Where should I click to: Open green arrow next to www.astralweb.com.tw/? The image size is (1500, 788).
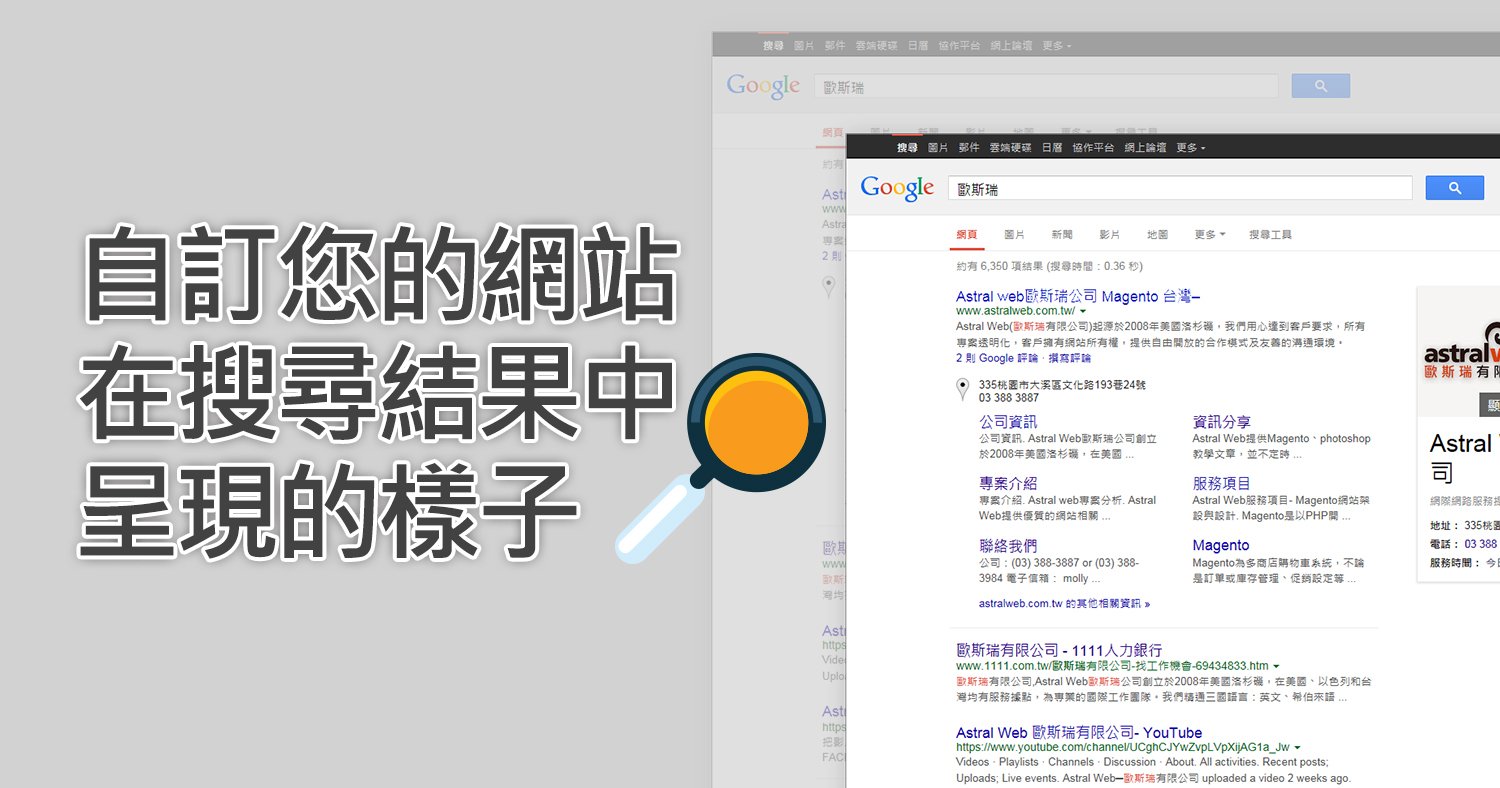pyautogui.click(x=1083, y=312)
